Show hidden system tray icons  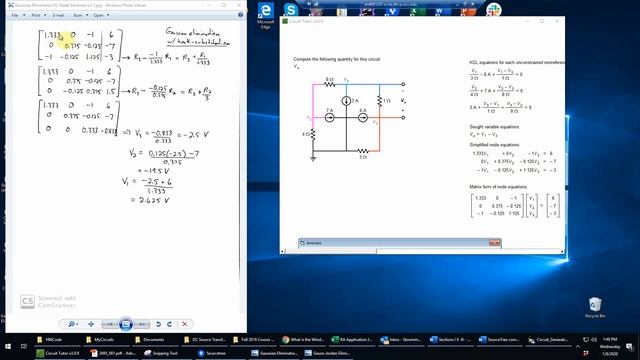(x=578, y=346)
